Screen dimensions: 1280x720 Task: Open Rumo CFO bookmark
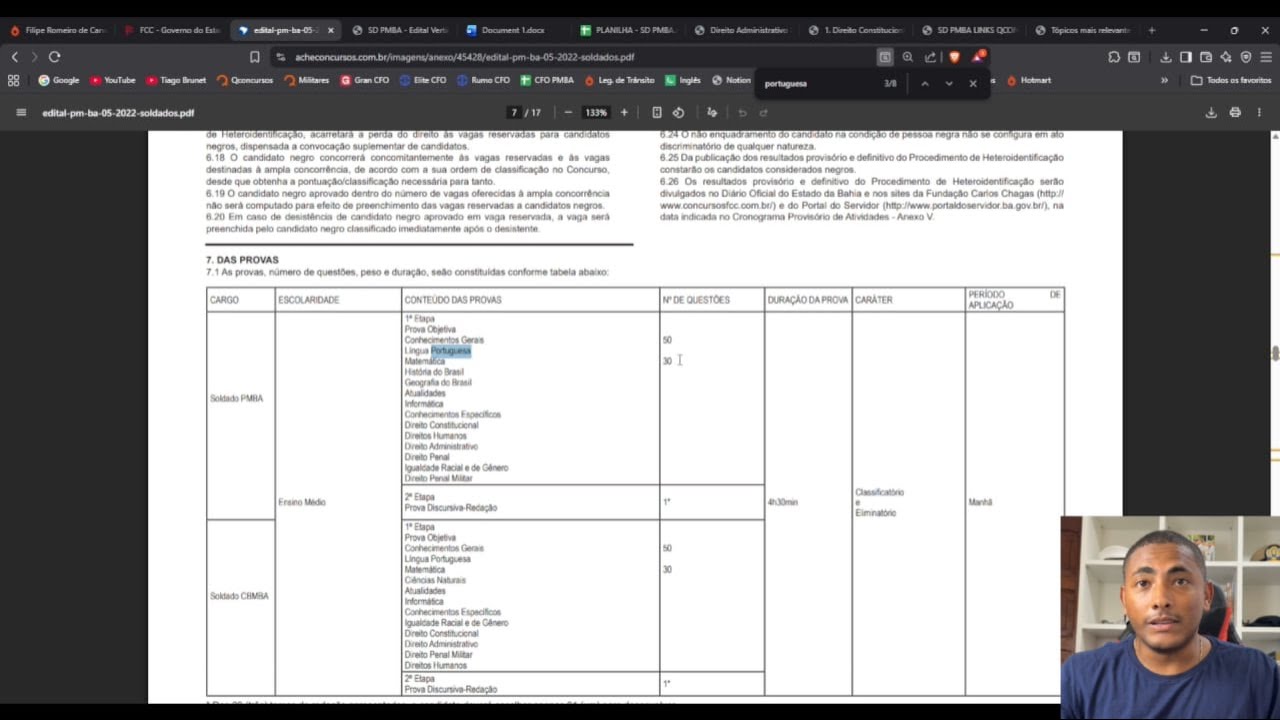coord(483,80)
